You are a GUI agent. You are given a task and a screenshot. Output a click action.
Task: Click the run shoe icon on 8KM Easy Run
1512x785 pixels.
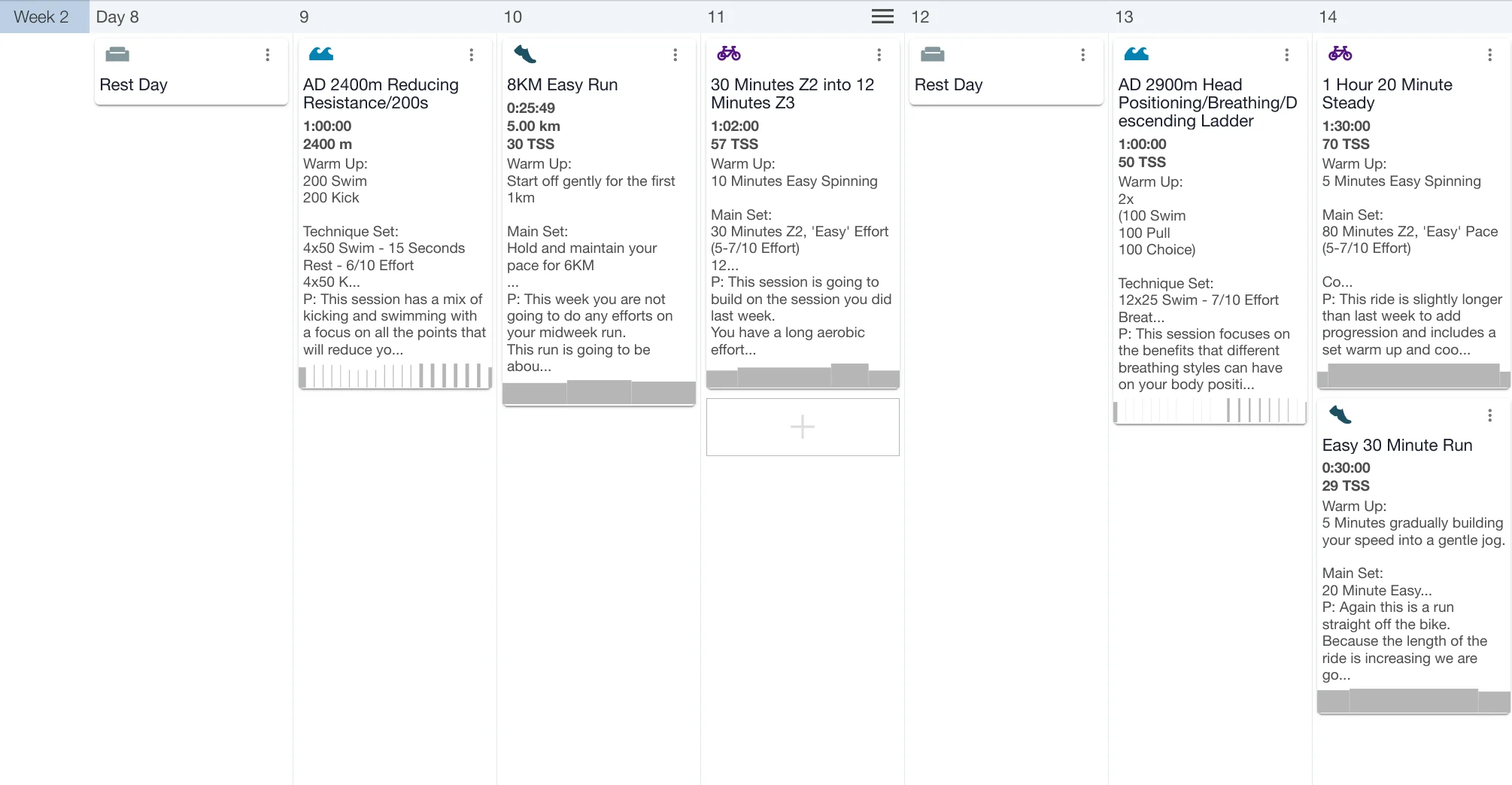(524, 54)
